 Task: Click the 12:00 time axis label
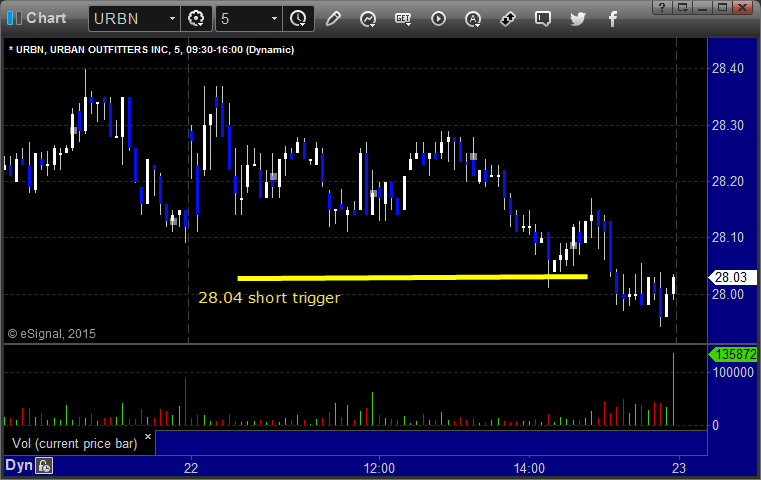tap(379, 468)
